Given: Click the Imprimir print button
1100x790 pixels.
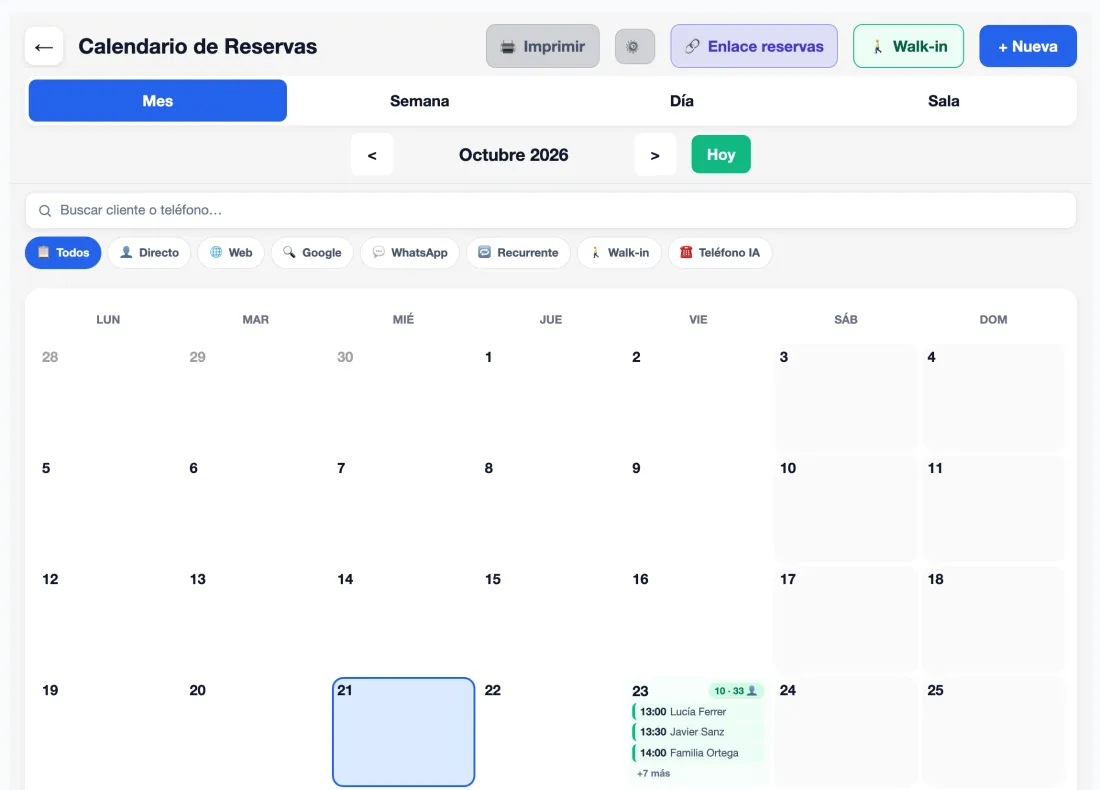Looking at the screenshot, I should (542, 46).
